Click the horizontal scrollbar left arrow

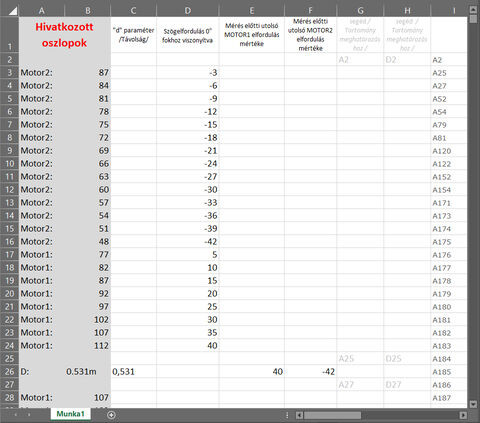299,415
